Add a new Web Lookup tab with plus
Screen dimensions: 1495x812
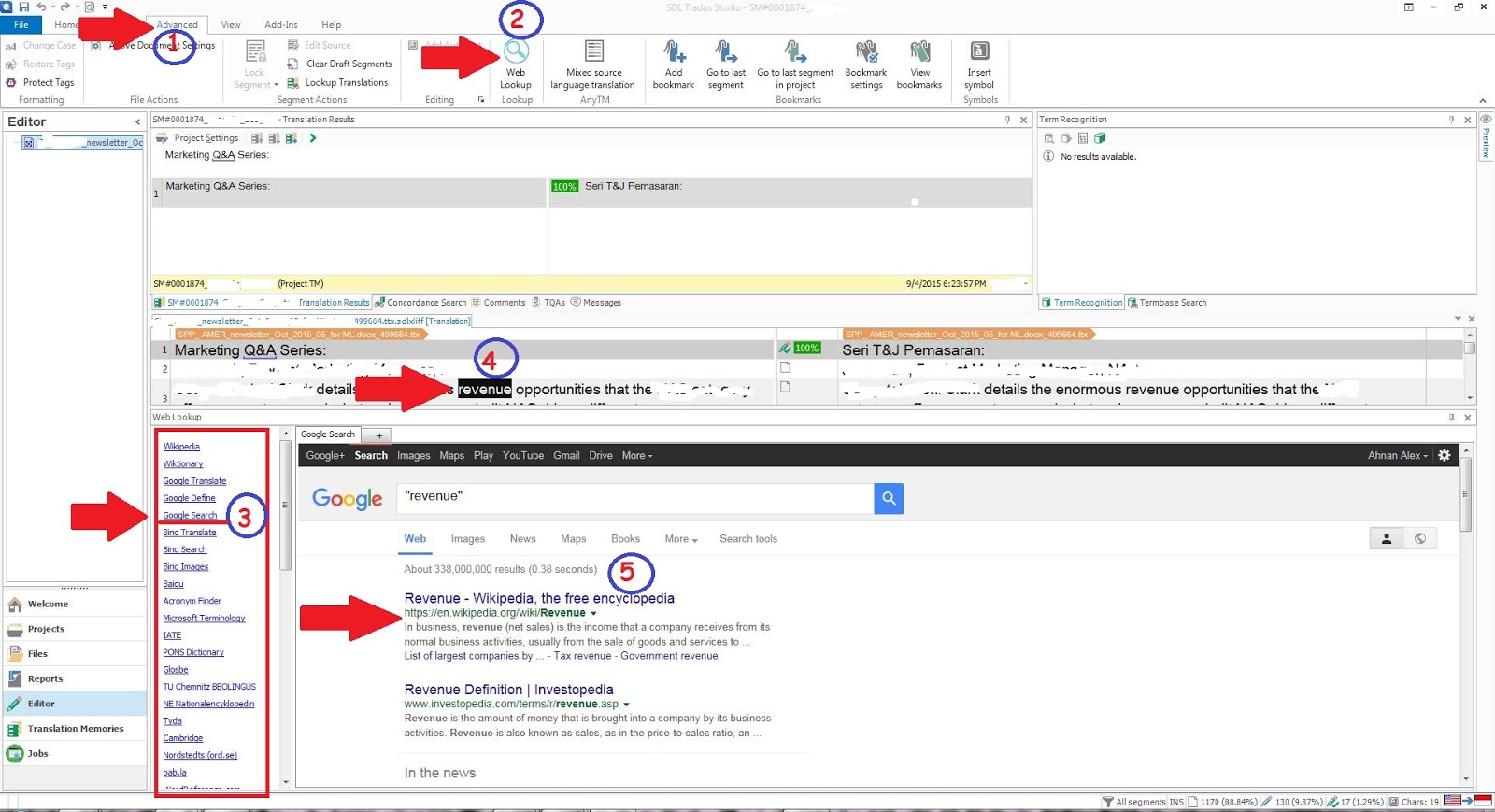tap(379, 435)
